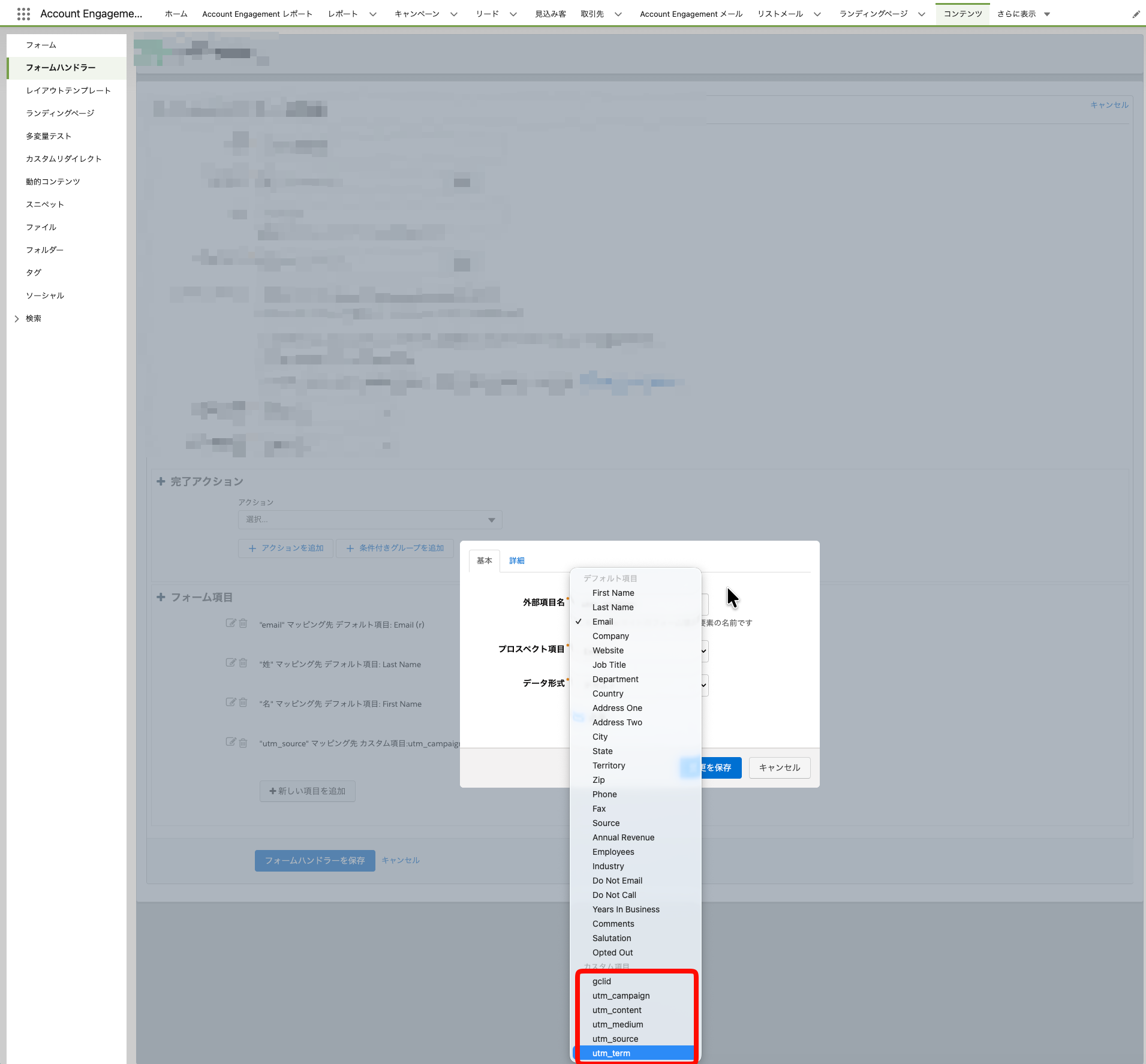The image size is (1146, 1064).
Task: Go to ホーム navigation tab
Action: click(176, 14)
